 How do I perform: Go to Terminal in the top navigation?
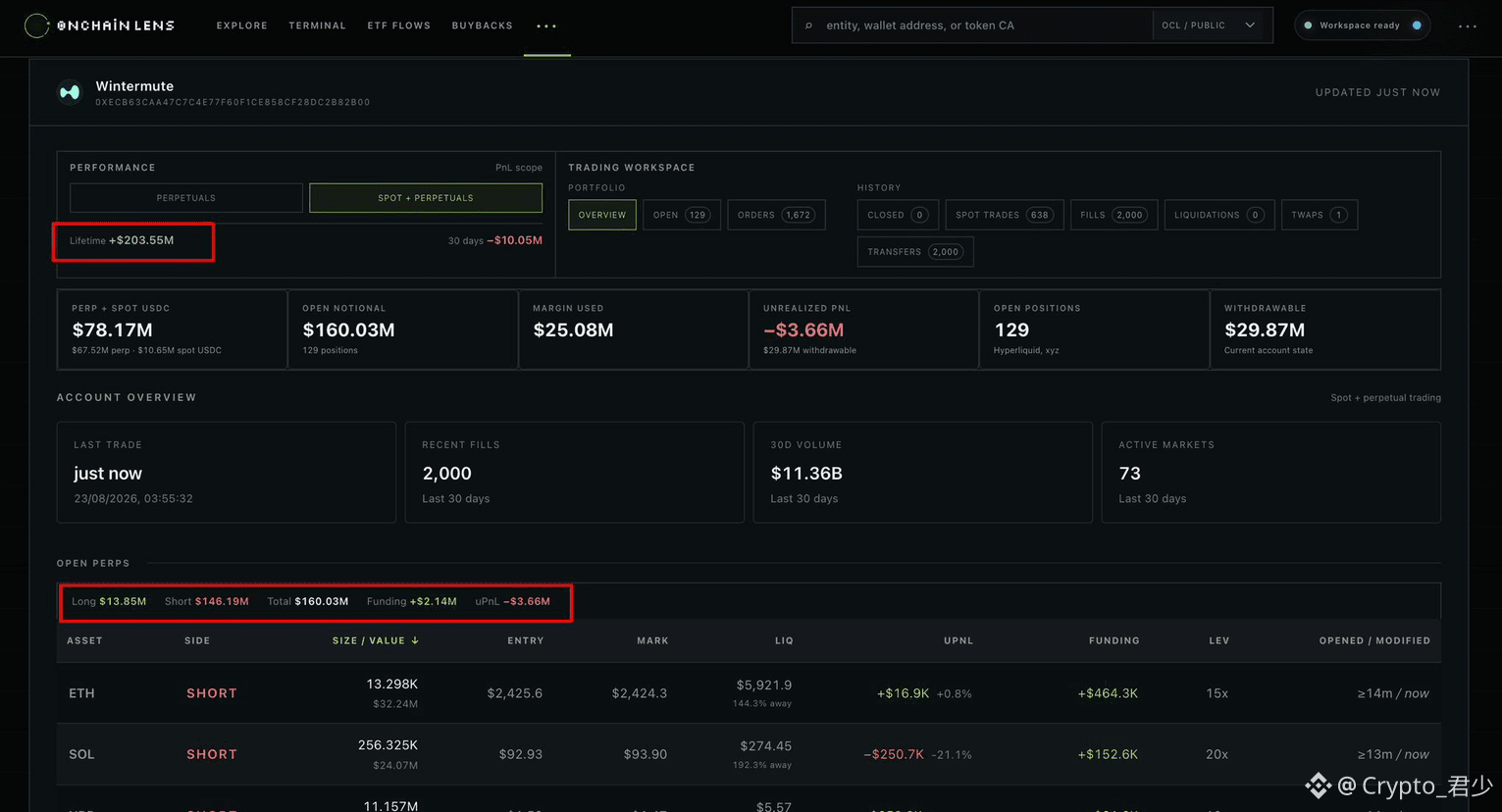point(317,25)
